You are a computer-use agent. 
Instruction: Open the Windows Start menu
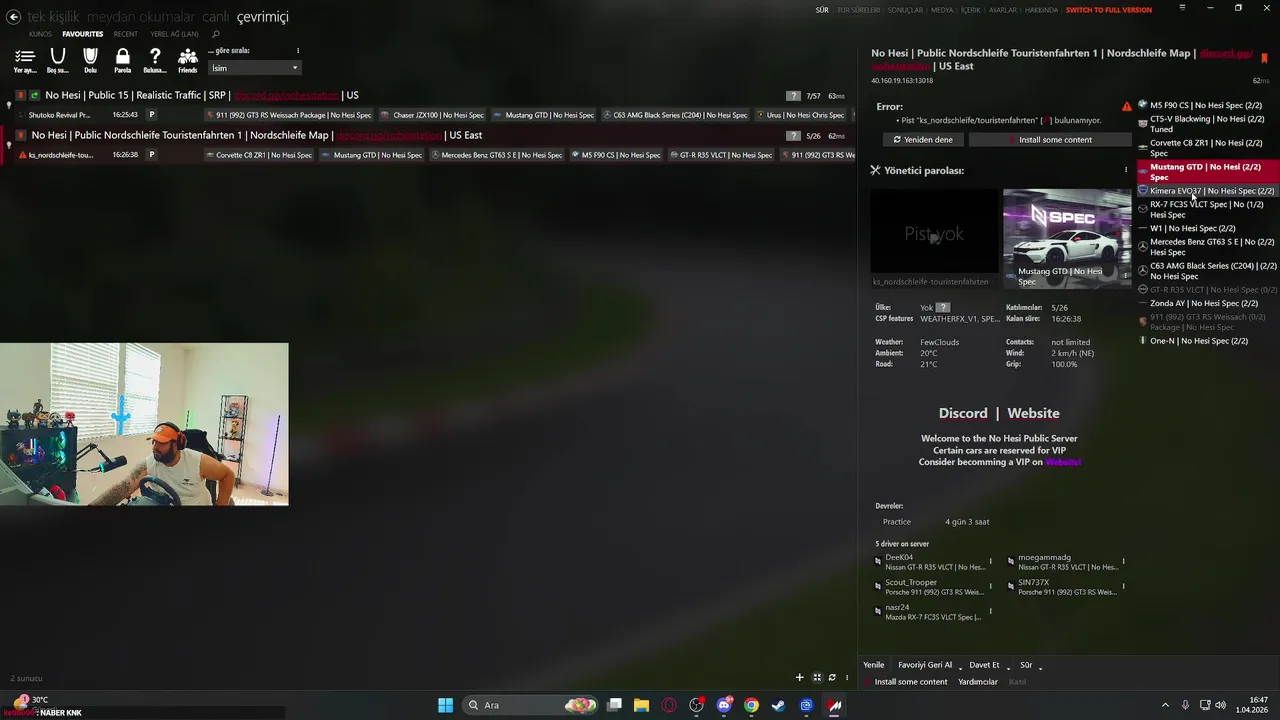point(445,705)
